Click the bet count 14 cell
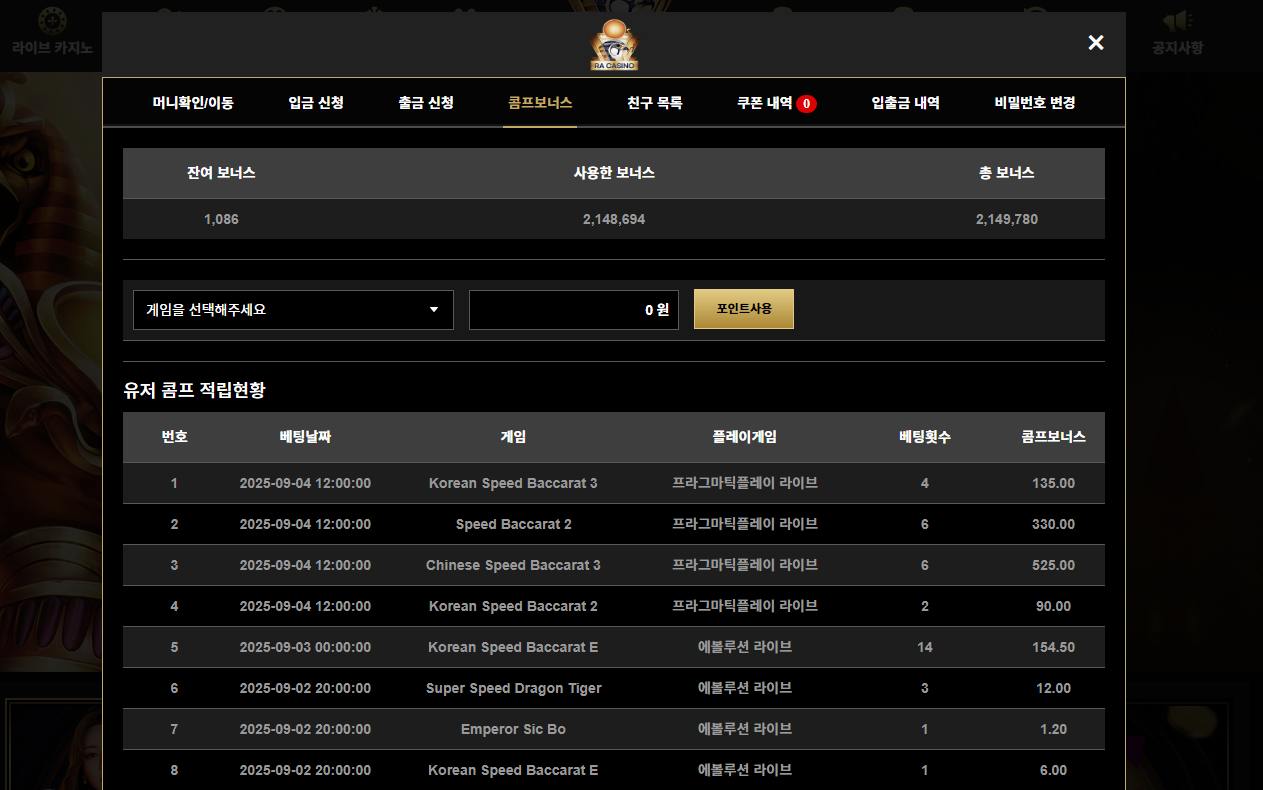The height and width of the screenshot is (790, 1263). coord(925,647)
